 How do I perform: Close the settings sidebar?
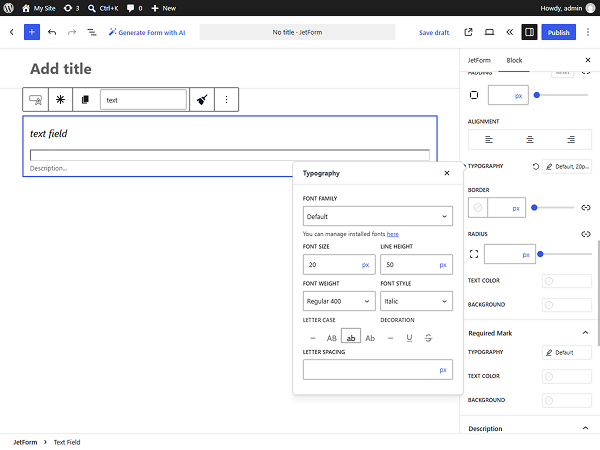(x=588, y=60)
